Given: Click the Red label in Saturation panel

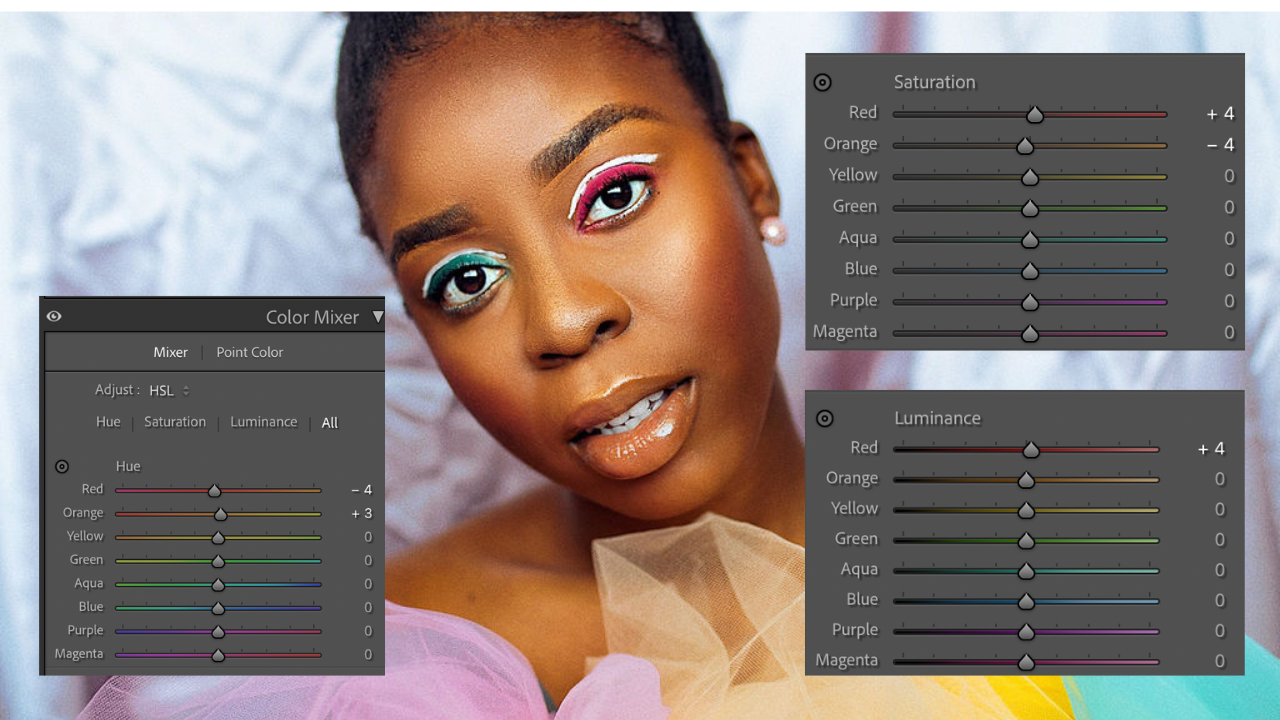Looking at the screenshot, I should pyautogui.click(x=863, y=112).
